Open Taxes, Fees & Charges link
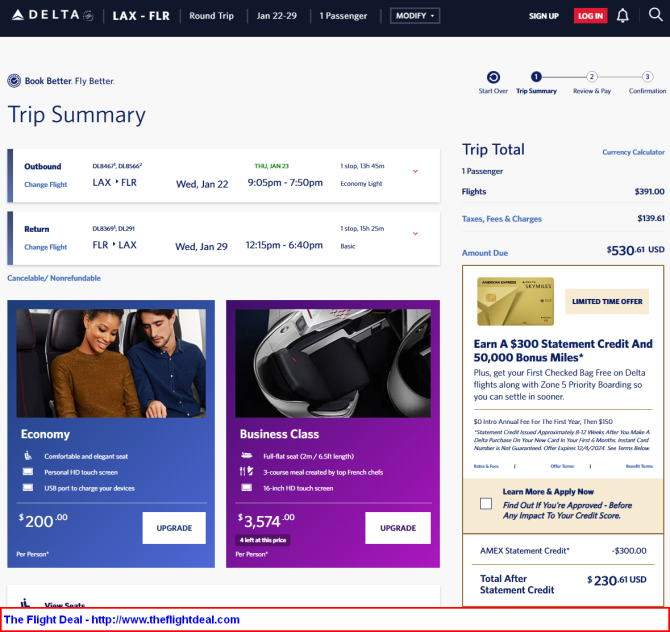The image size is (670, 632). pyautogui.click(x=502, y=219)
